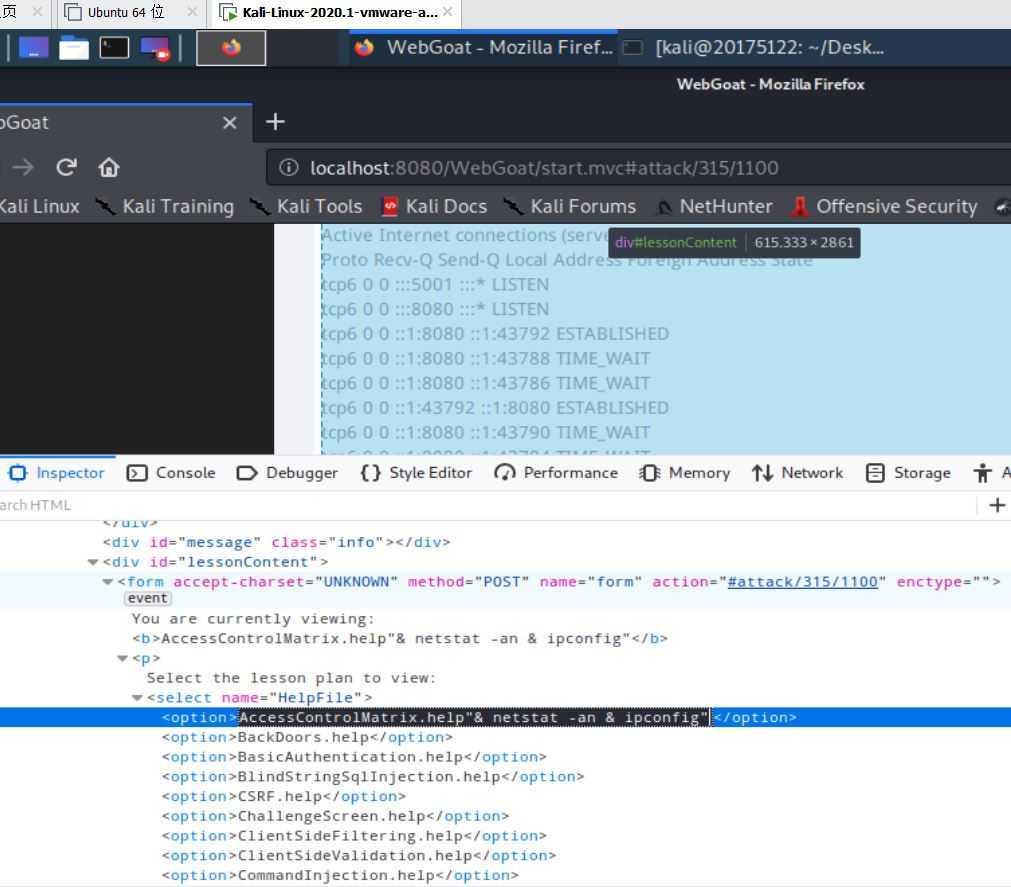
Task: Select the BlindStringSqlInjection.help option node
Action: coord(373,777)
